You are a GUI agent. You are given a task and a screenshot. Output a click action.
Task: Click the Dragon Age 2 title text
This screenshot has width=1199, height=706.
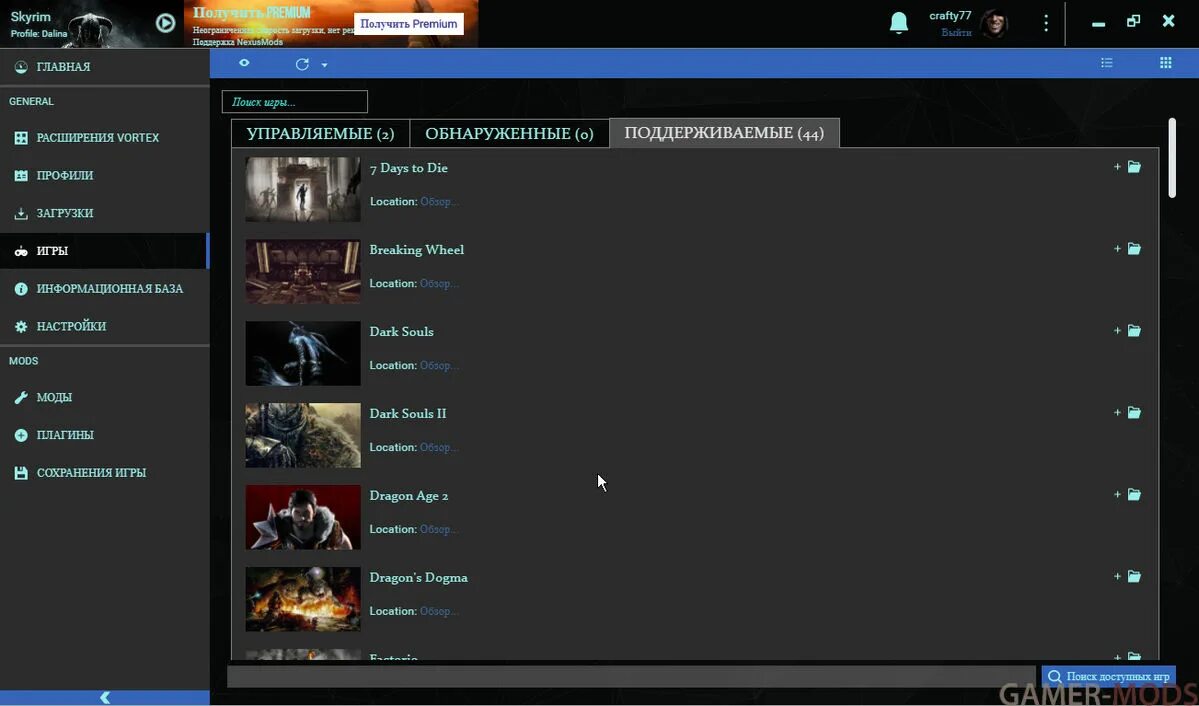tap(409, 496)
